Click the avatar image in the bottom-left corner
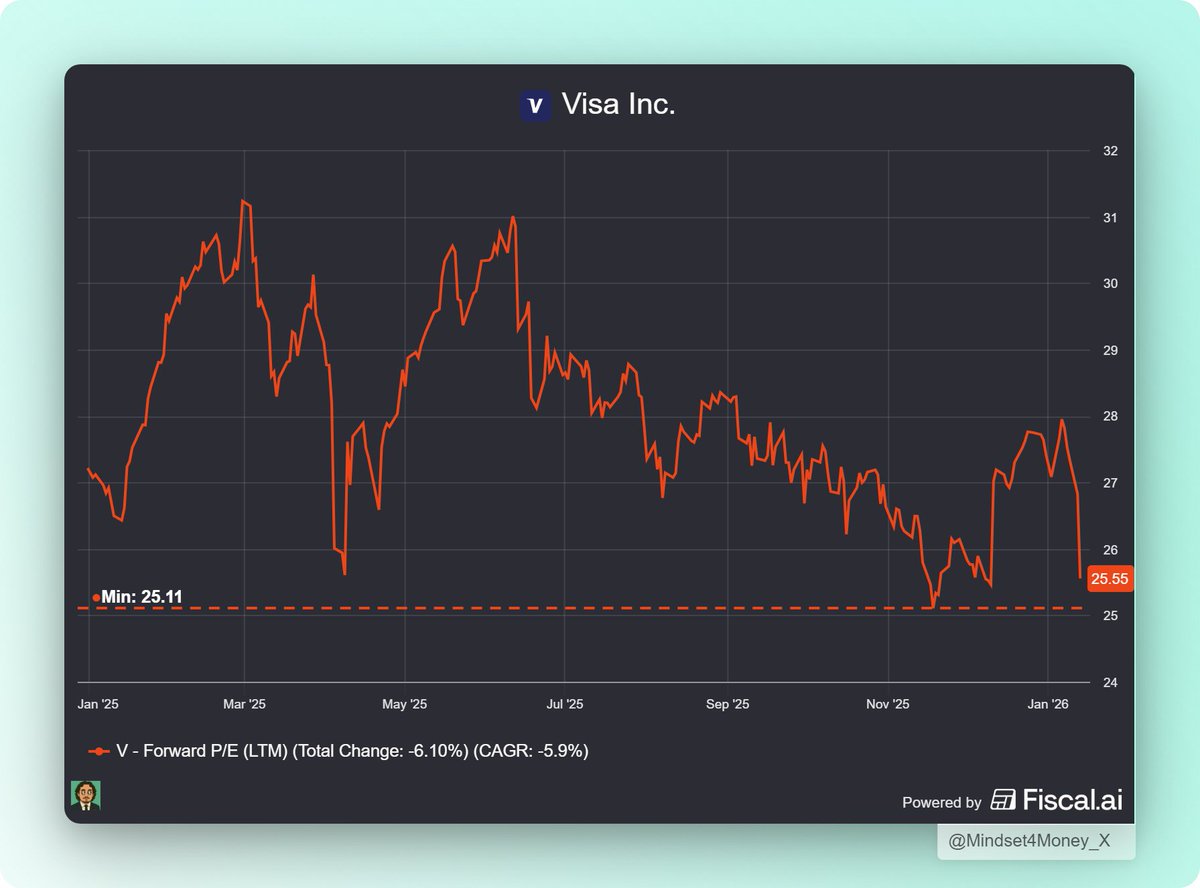This screenshot has height=888, width=1200. pyautogui.click(x=86, y=796)
